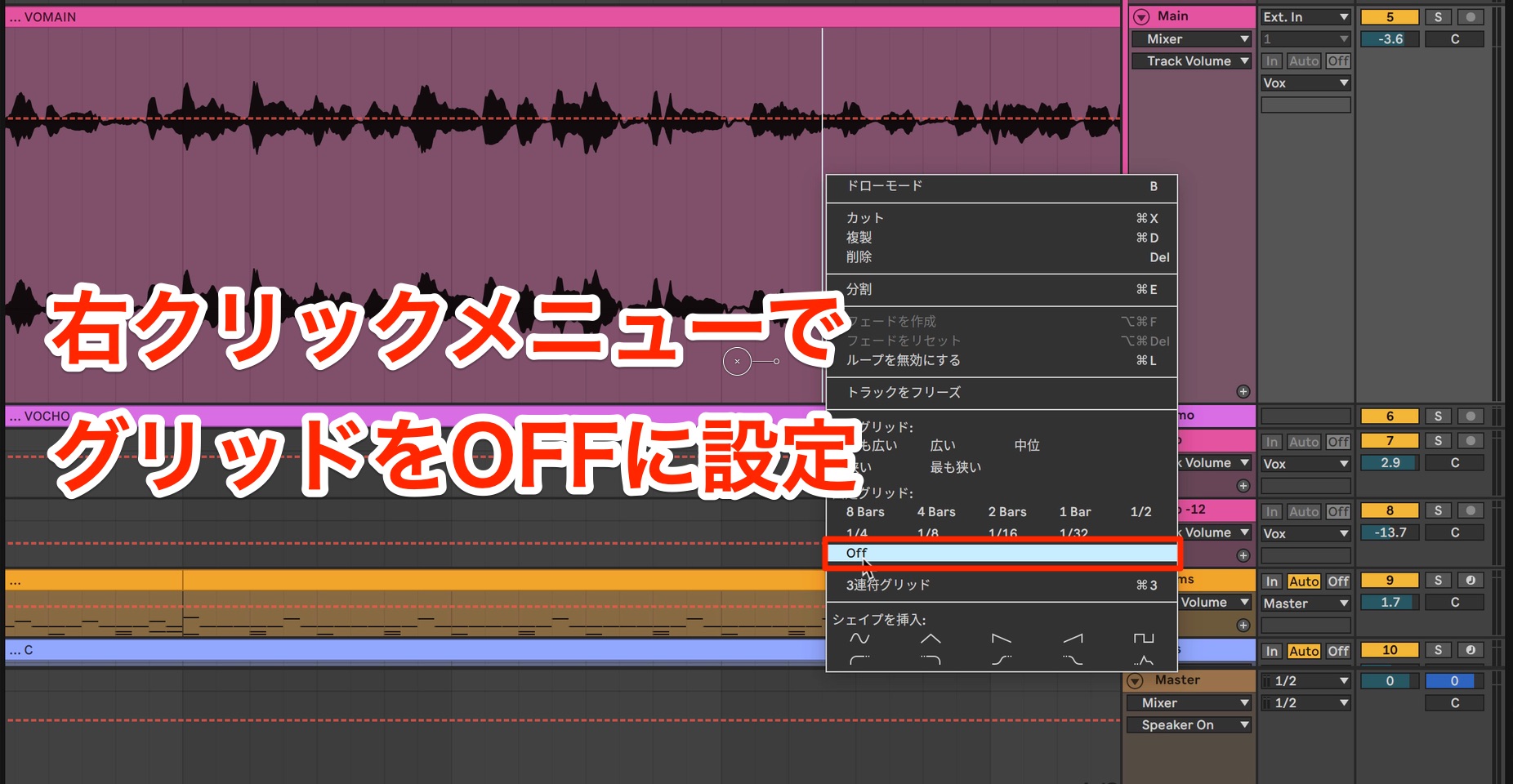The image size is (1513, 784).
Task: Click track 7 pan control C
Action: coord(1454,463)
